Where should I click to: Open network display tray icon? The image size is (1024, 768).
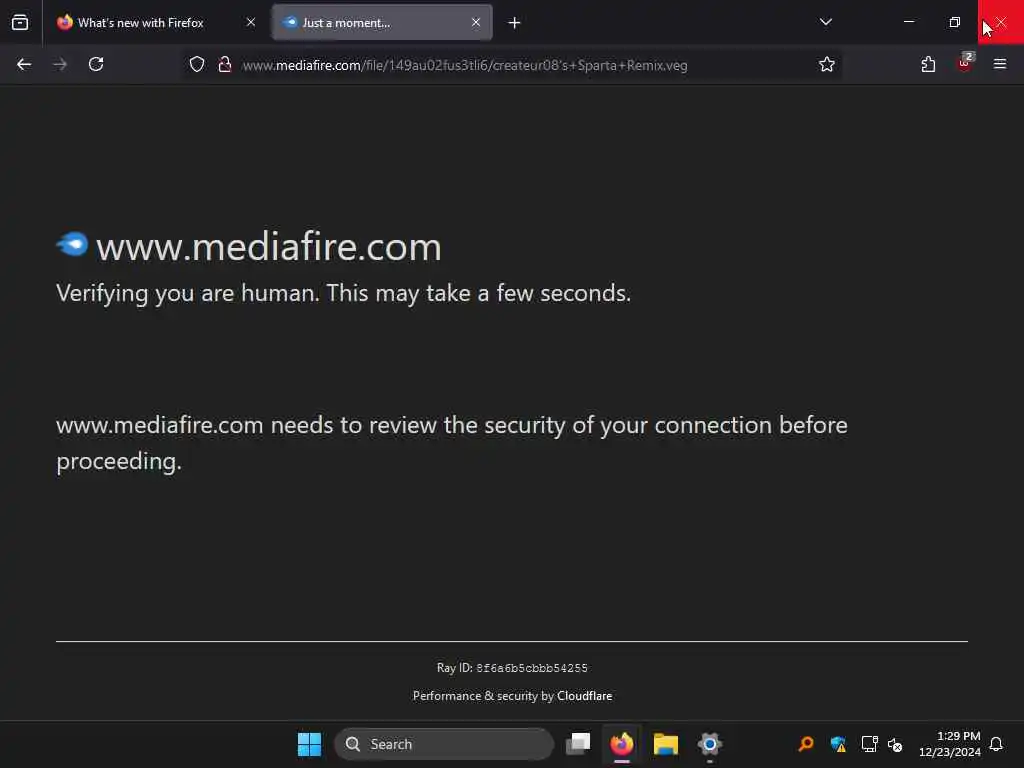point(869,744)
